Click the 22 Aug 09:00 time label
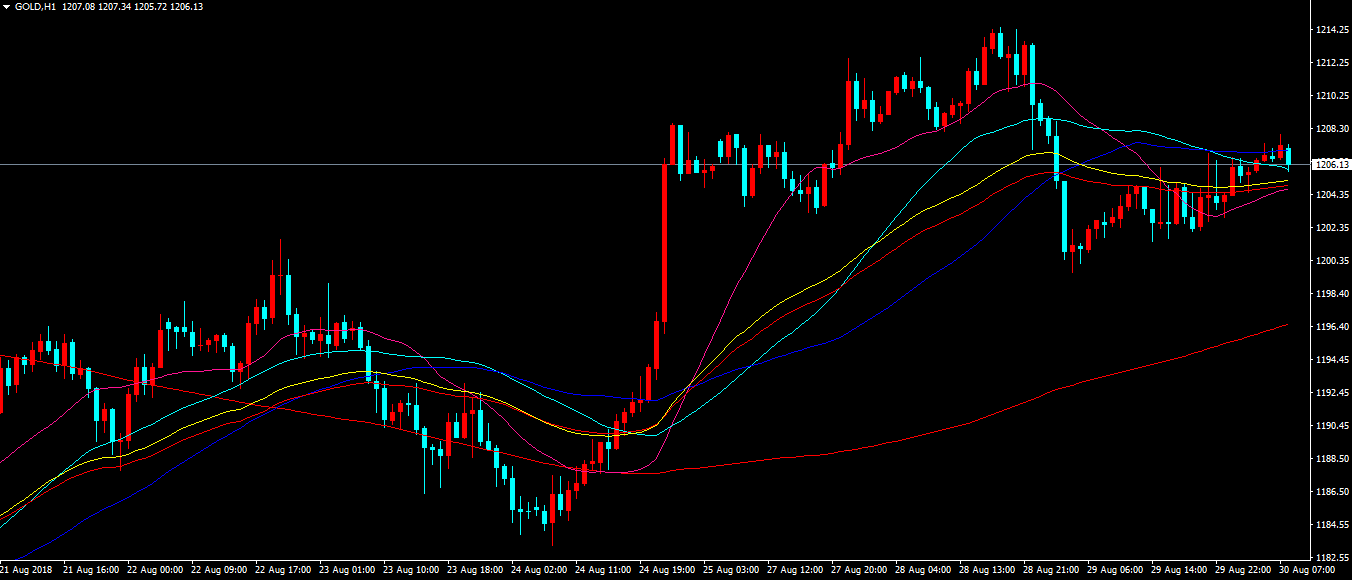 219,570
